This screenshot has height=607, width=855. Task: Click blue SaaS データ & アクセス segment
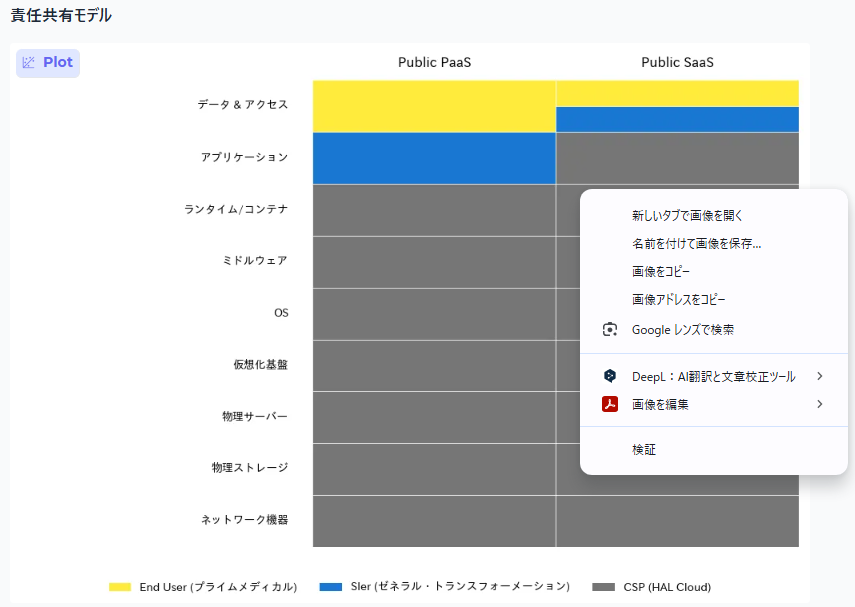[677, 119]
